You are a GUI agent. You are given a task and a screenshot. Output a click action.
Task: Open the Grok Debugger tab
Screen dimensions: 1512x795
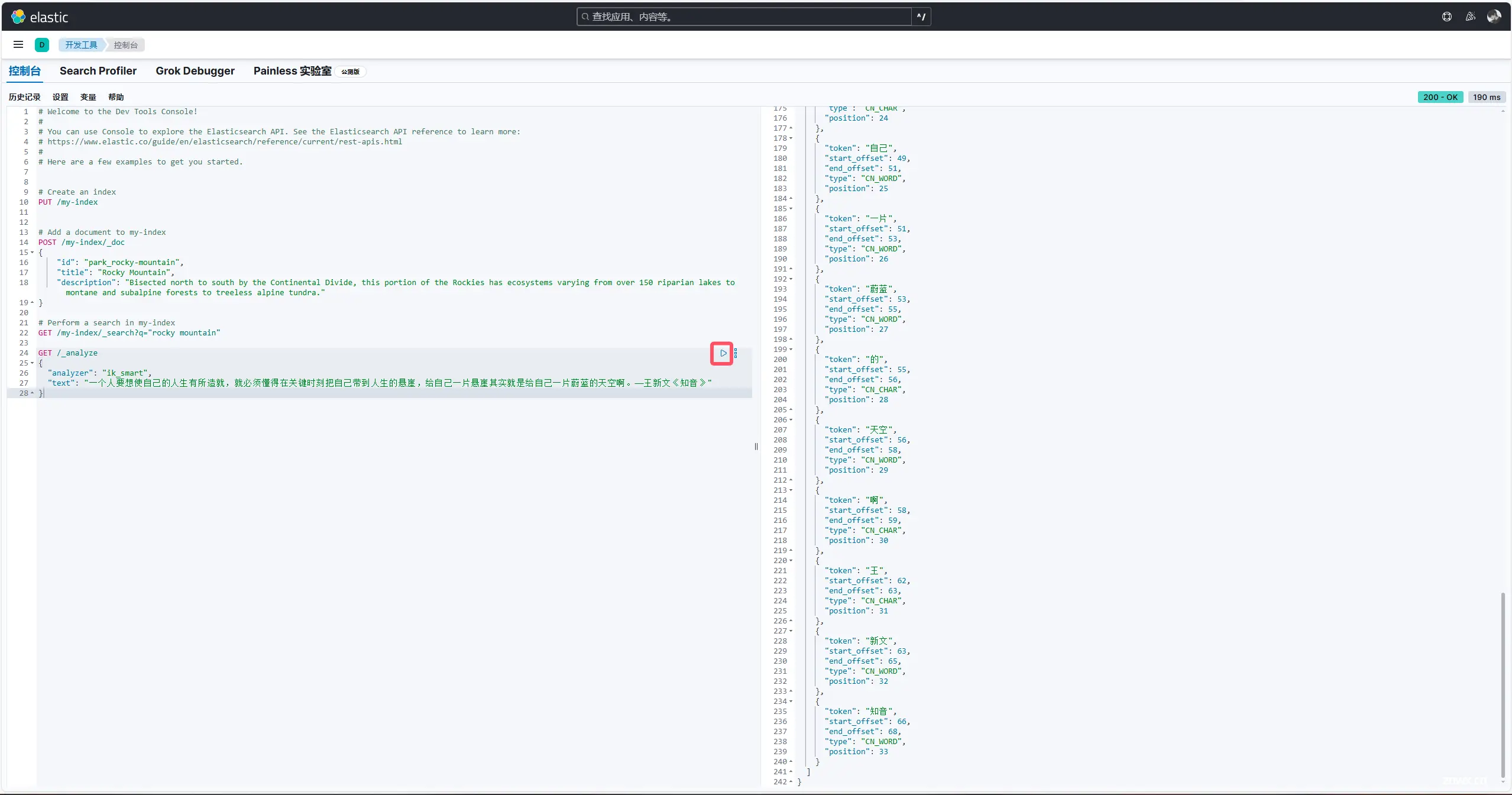[x=194, y=71]
